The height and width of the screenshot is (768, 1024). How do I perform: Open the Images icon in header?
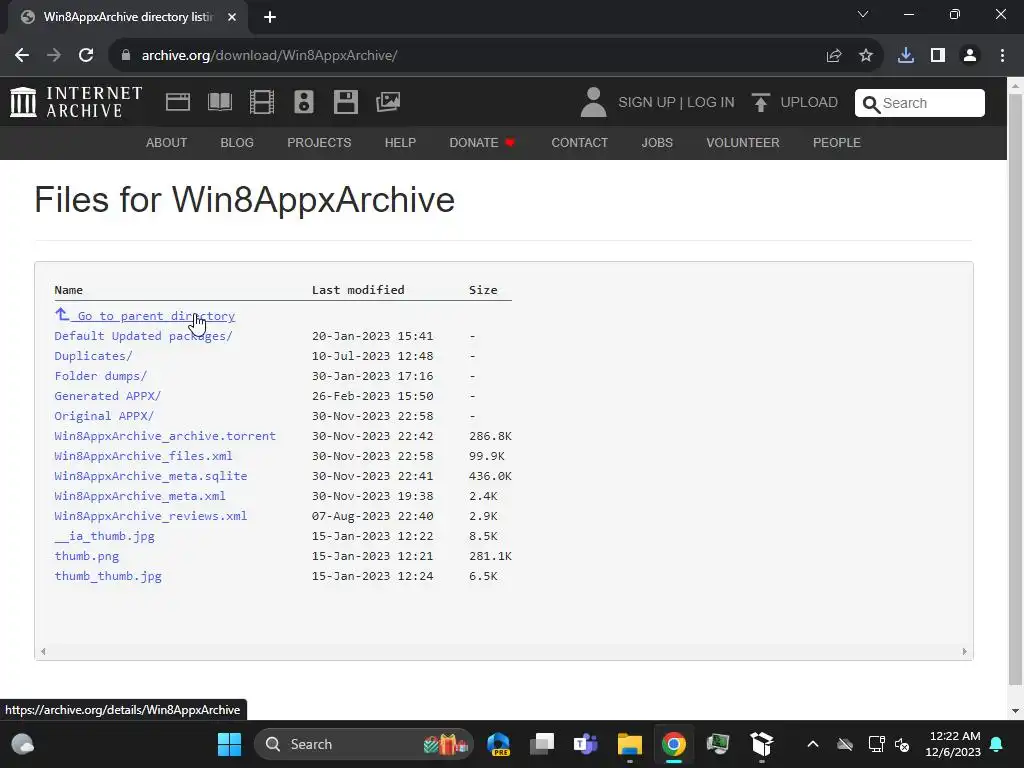coord(388,102)
